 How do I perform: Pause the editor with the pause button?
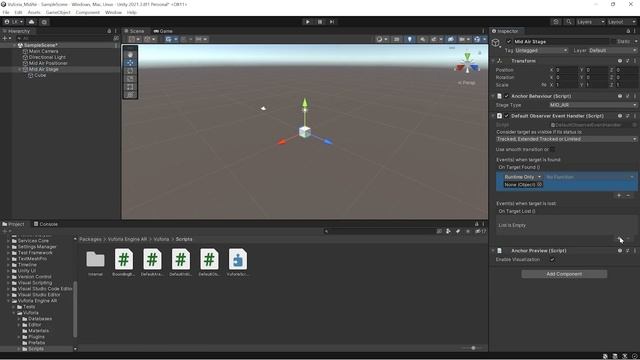[x=320, y=22]
